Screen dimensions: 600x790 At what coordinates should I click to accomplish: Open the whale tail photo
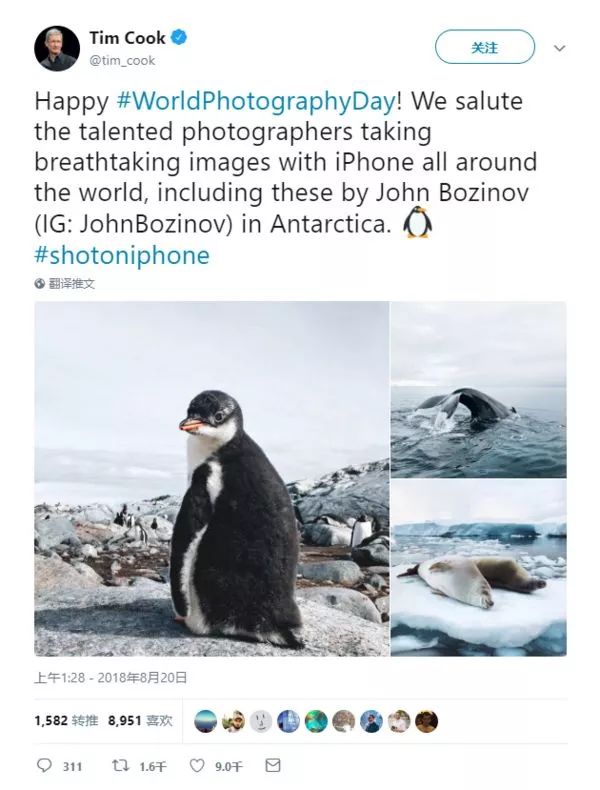[x=478, y=389]
